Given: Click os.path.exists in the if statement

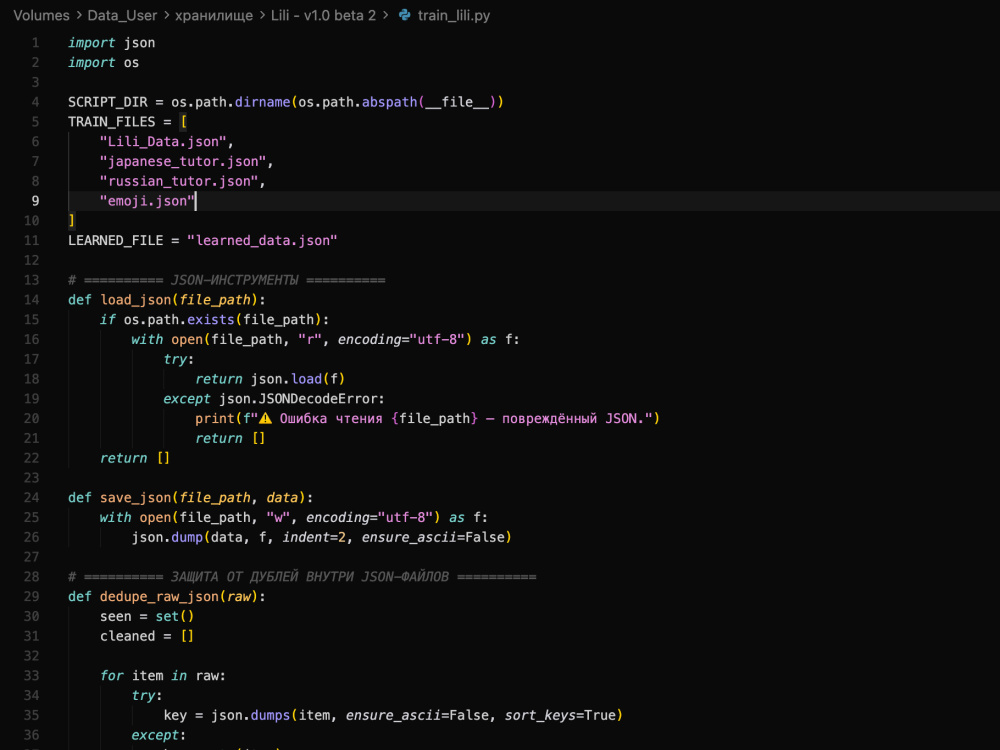Looking at the screenshot, I should point(179,320).
